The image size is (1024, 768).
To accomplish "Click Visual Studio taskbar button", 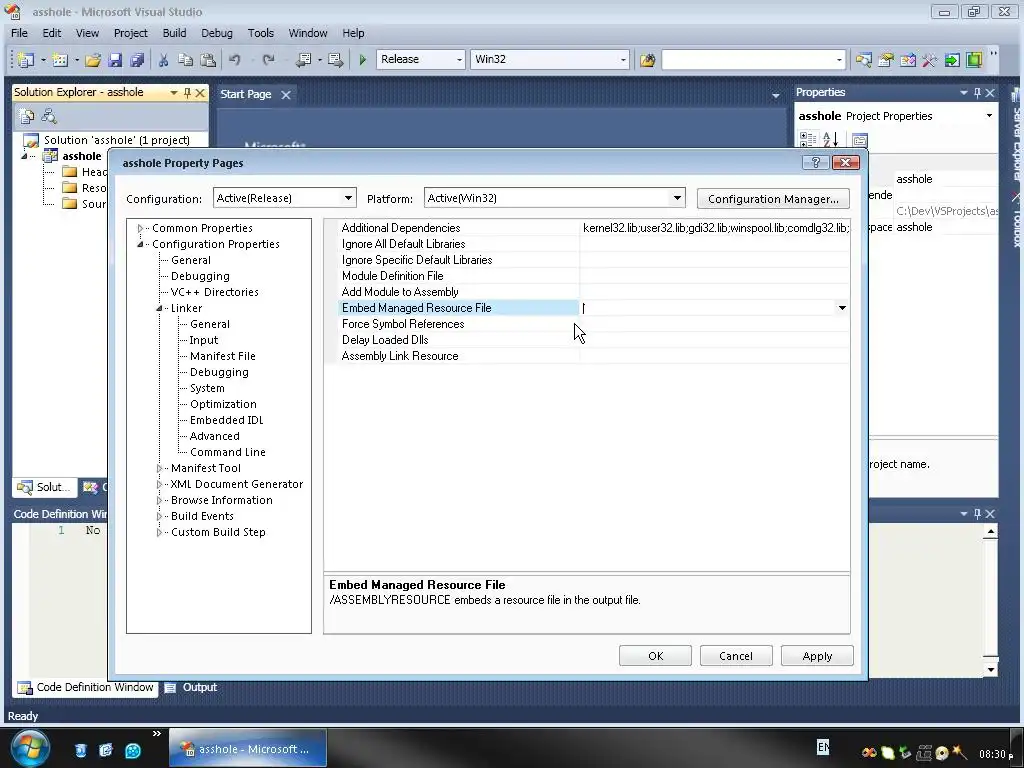I will [248, 748].
